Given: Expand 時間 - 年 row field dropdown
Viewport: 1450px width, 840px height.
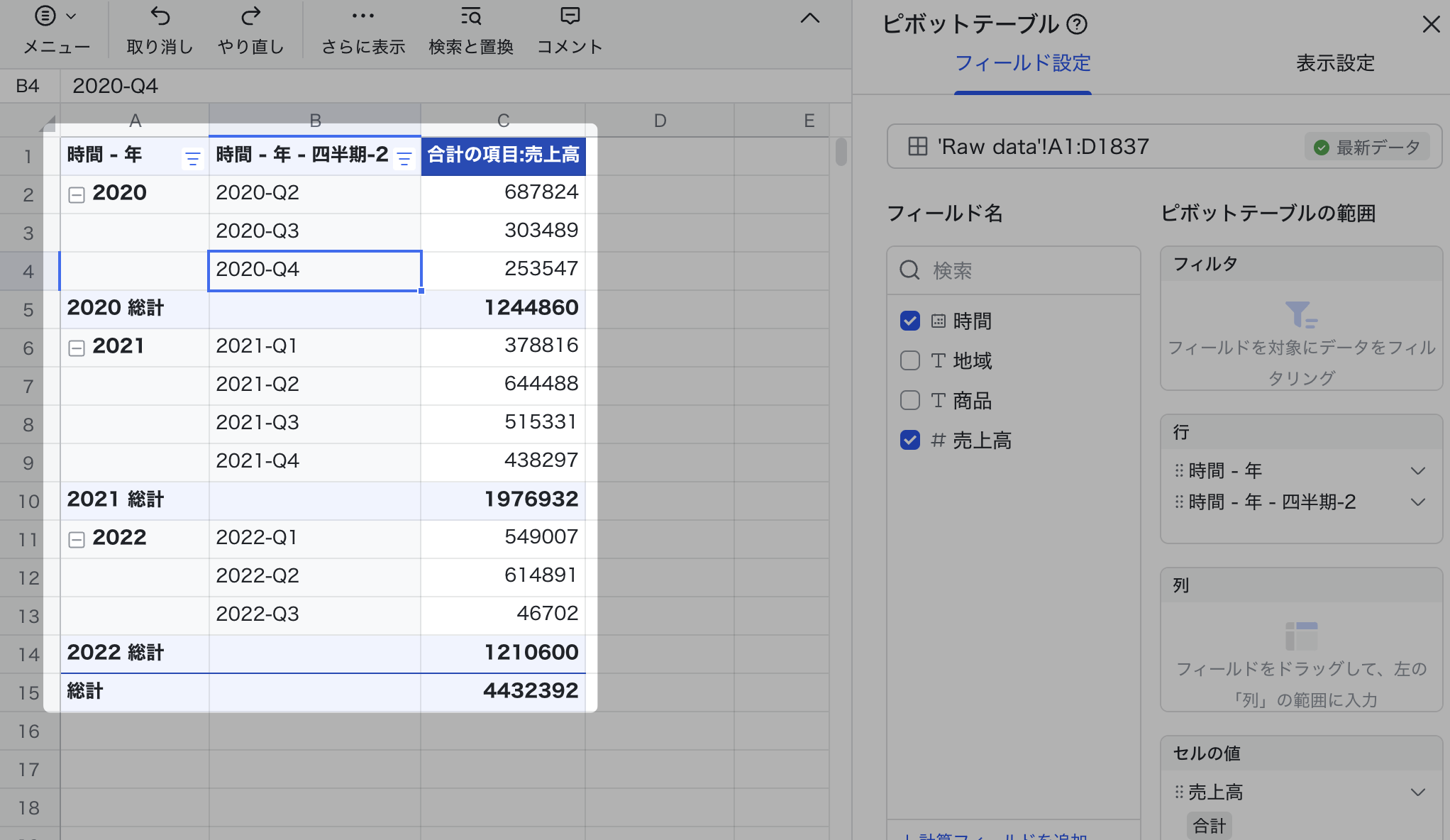Looking at the screenshot, I should click(x=1417, y=471).
